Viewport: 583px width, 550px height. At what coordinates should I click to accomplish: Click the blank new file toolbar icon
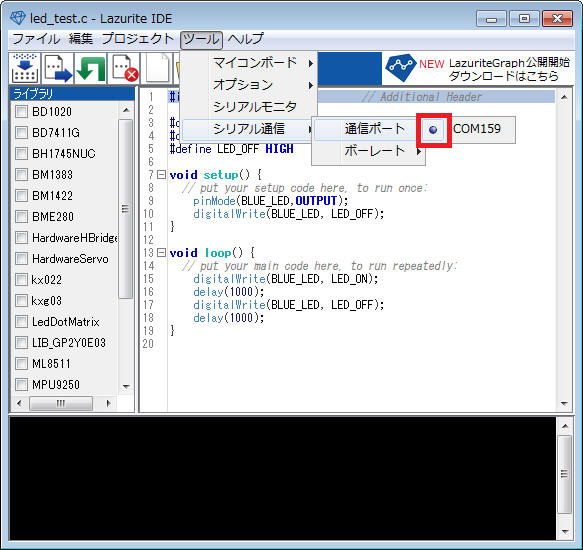tap(158, 68)
